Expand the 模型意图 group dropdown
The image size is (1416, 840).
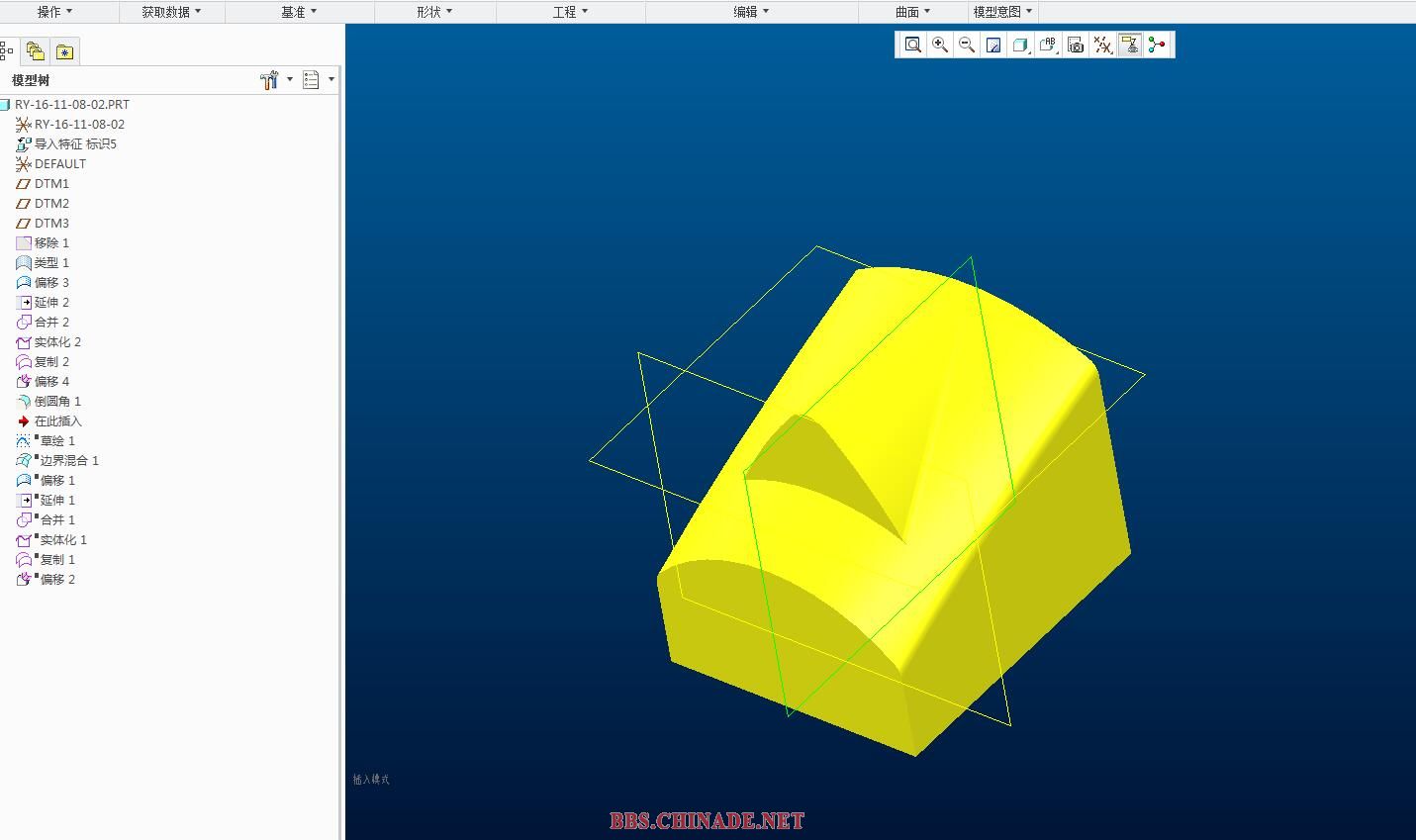click(1002, 12)
